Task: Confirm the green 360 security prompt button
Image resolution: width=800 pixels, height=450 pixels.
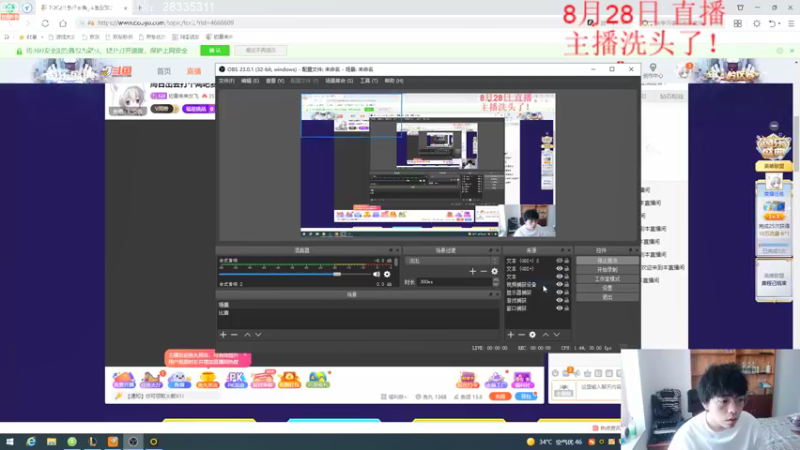Action: click(215, 51)
